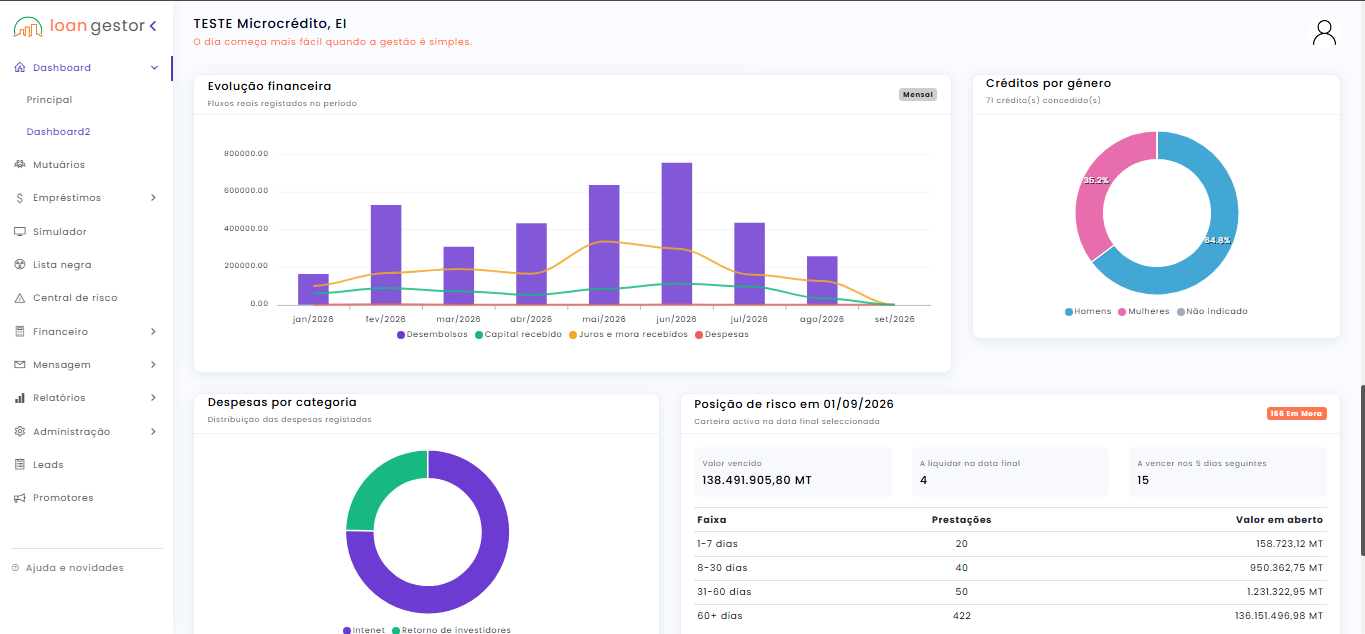The image size is (1365, 634).
Task: Click the Empréstimos dollar icon
Action: pos(20,198)
